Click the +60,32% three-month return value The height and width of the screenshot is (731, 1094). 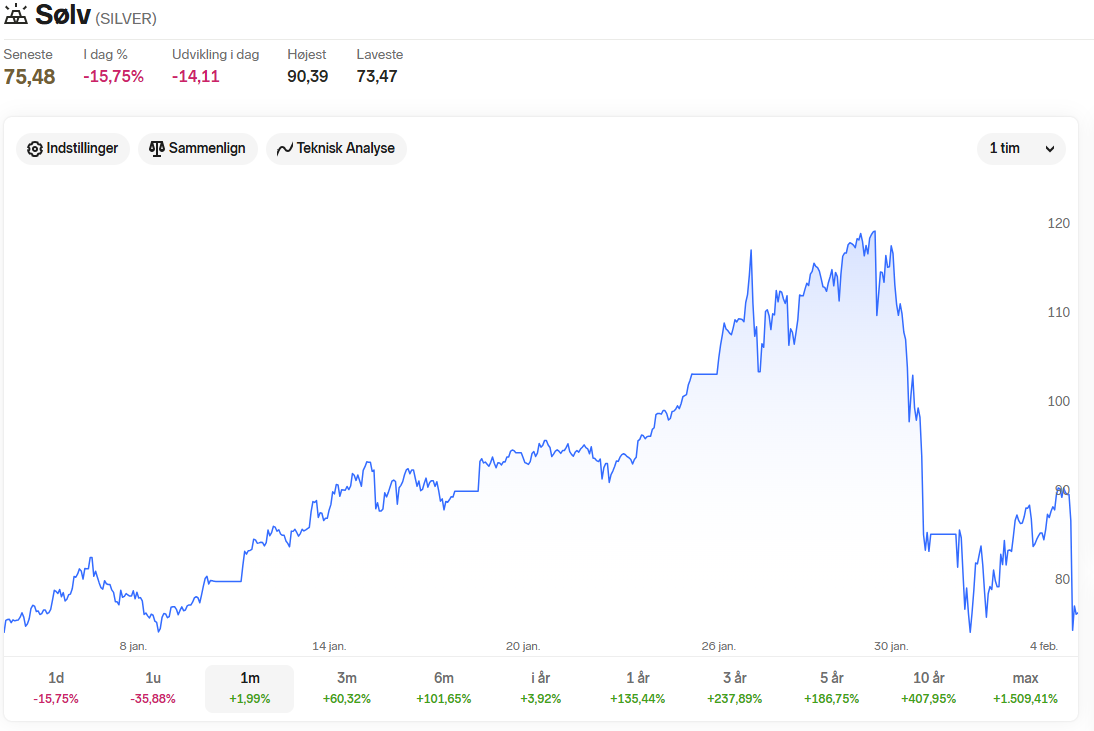[x=347, y=698]
